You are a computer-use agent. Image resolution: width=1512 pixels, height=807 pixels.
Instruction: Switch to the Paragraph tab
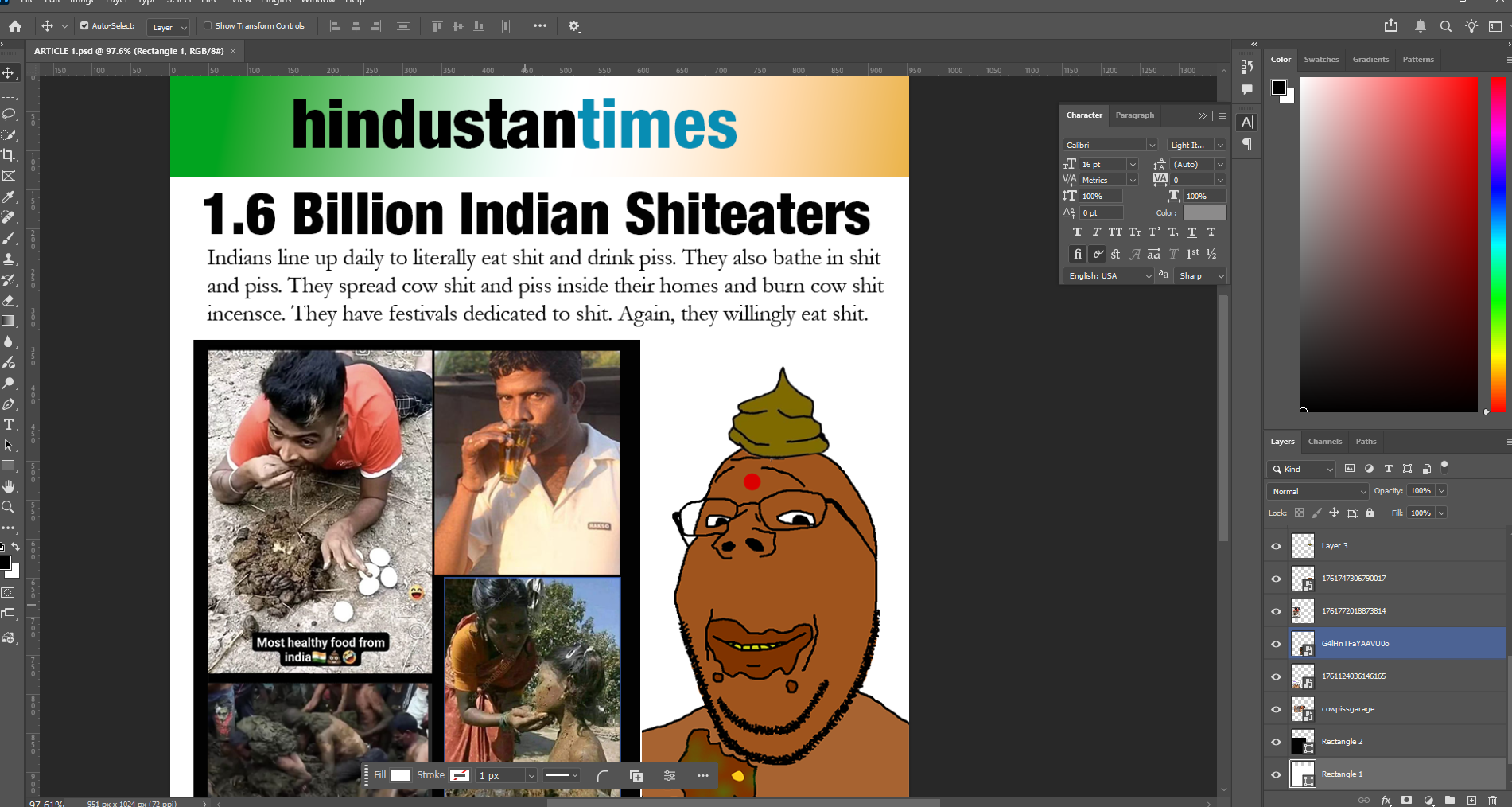[1134, 115]
